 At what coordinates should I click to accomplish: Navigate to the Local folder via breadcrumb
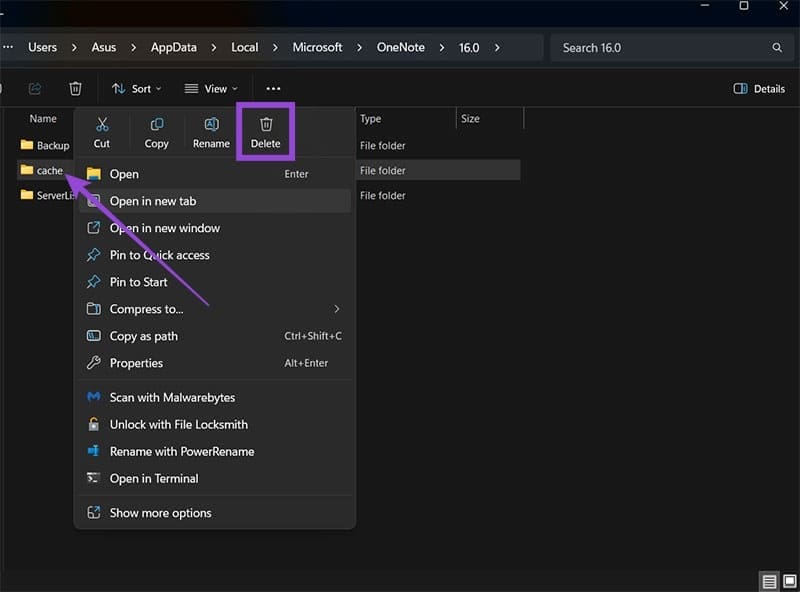point(246,46)
